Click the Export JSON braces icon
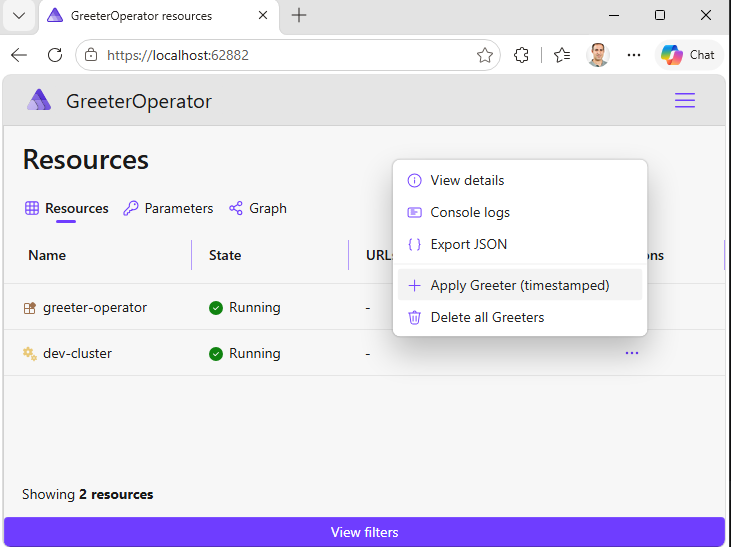Image resolution: width=731 pixels, height=547 pixels. point(414,244)
